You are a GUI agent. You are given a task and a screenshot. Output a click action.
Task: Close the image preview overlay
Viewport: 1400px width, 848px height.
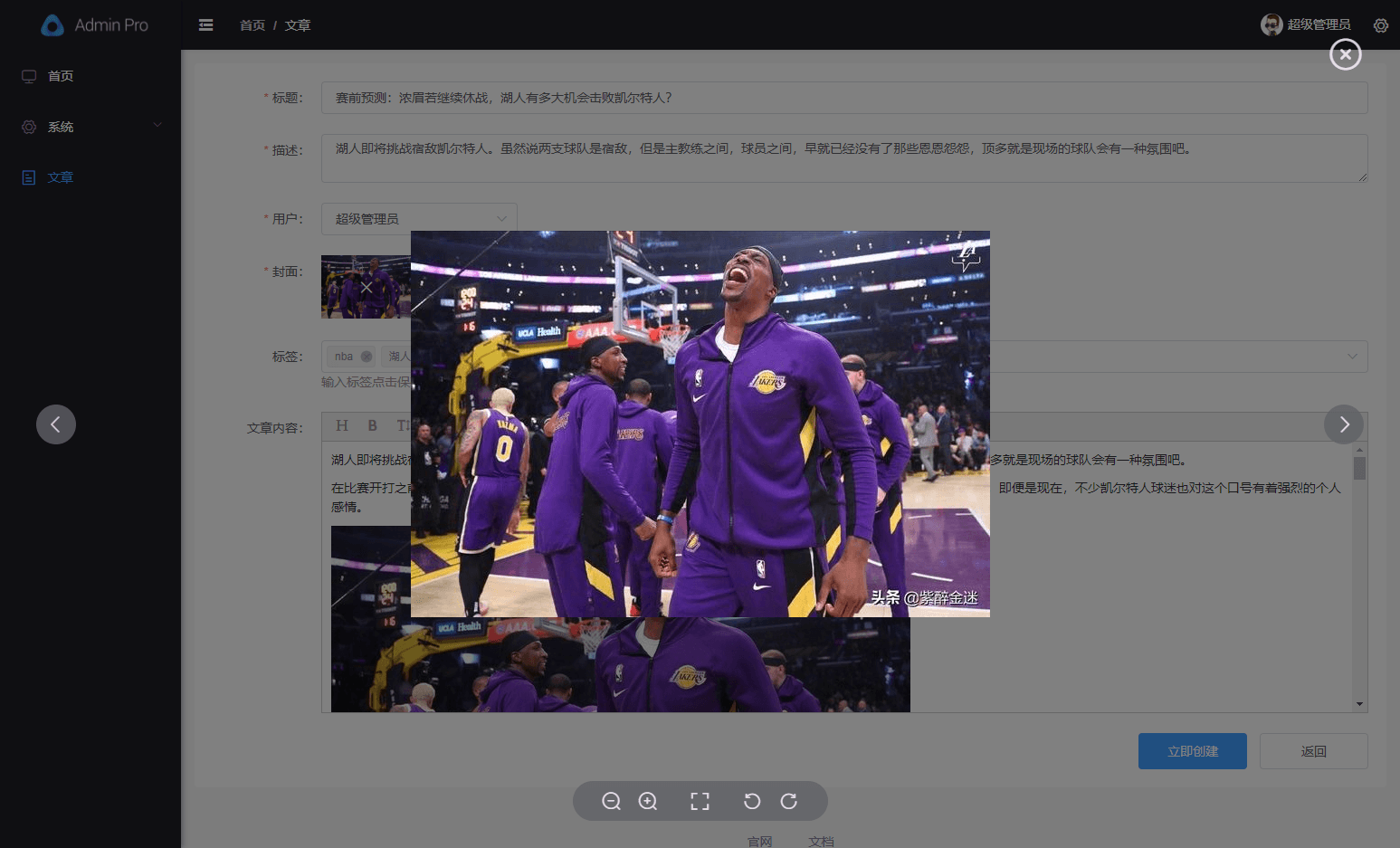point(1345,55)
